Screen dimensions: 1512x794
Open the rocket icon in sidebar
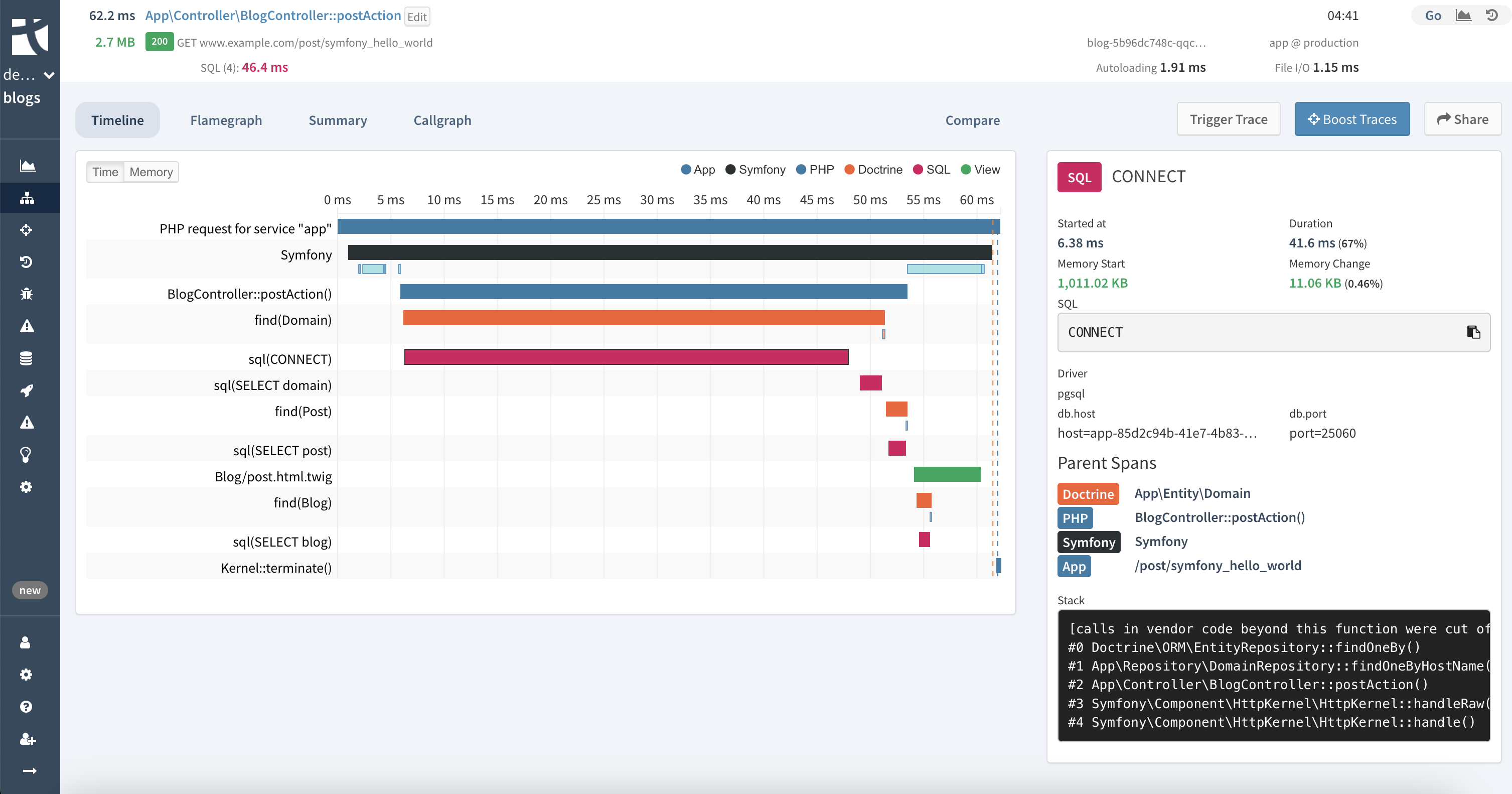click(x=27, y=390)
